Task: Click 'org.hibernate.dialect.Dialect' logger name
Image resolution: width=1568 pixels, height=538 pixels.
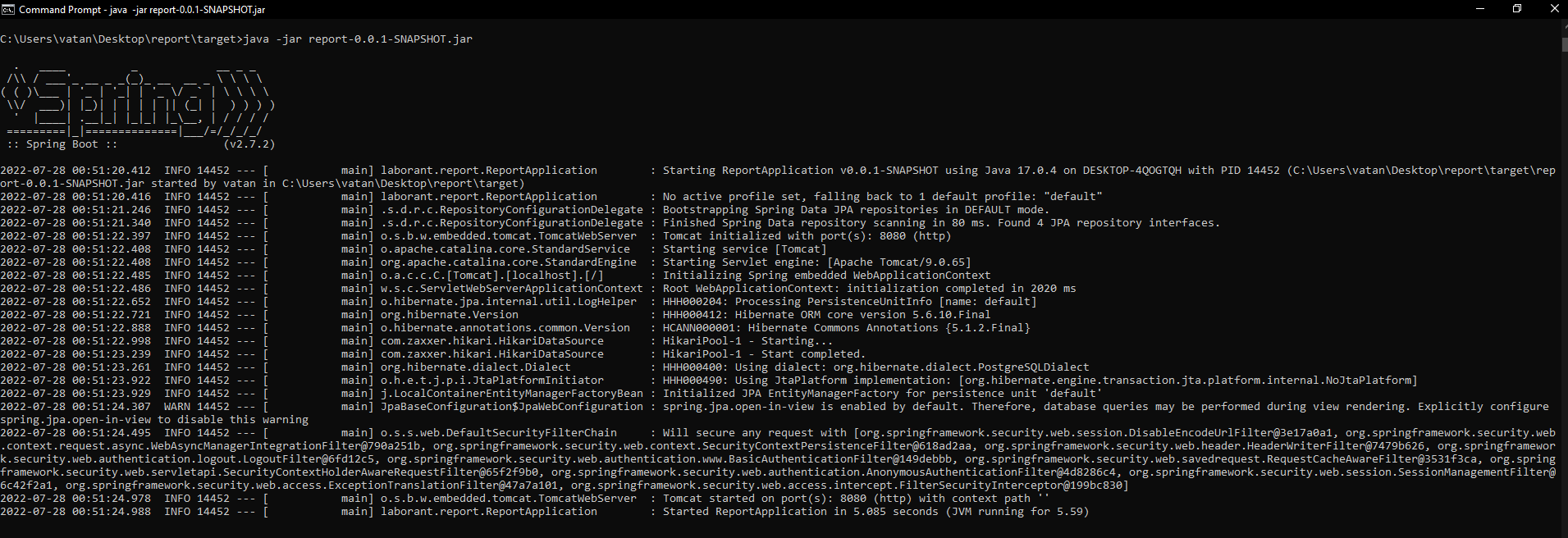Action: pyautogui.click(x=475, y=367)
